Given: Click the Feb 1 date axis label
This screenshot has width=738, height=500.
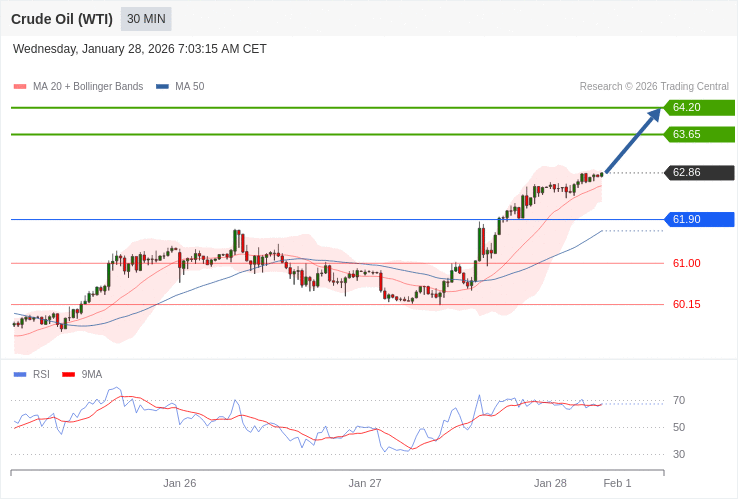Looking at the screenshot, I should pyautogui.click(x=617, y=483).
